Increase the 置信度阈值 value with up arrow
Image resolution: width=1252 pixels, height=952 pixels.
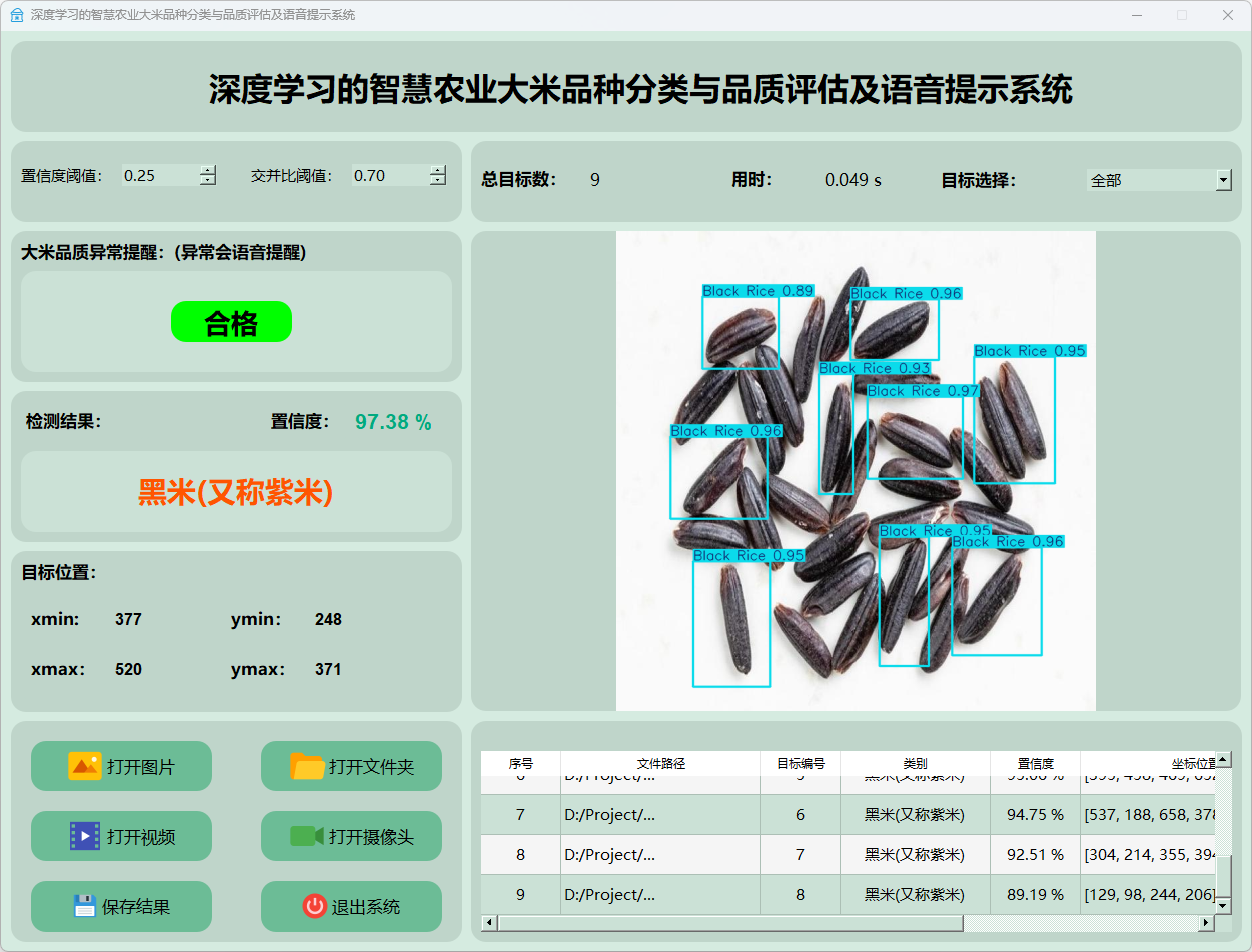point(207,170)
